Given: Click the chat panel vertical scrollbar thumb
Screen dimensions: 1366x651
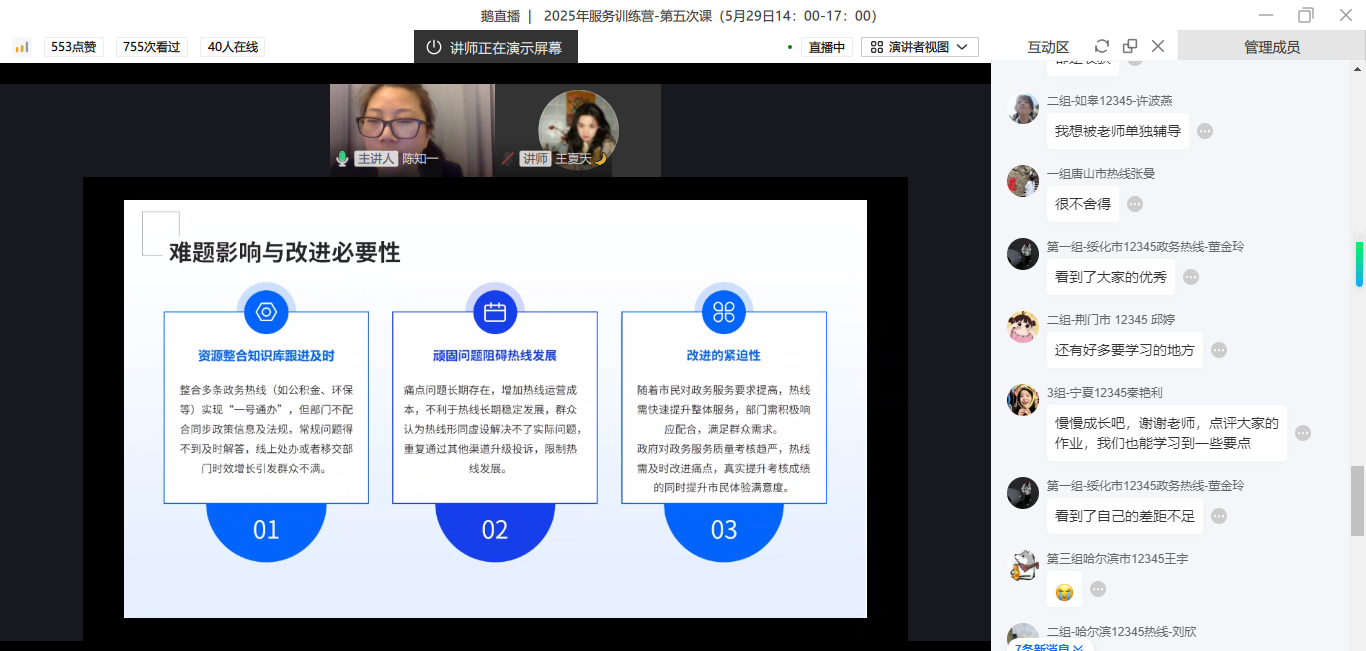Looking at the screenshot, I should [1357, 500].
